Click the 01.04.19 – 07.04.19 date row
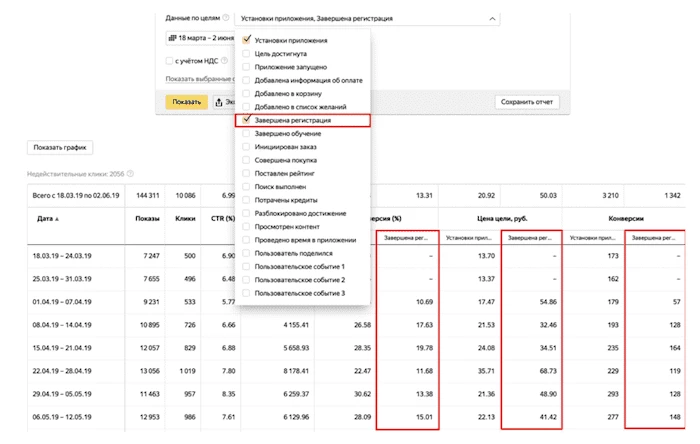Viewport: 700px width, 444px height. click(x=62, y=302)
